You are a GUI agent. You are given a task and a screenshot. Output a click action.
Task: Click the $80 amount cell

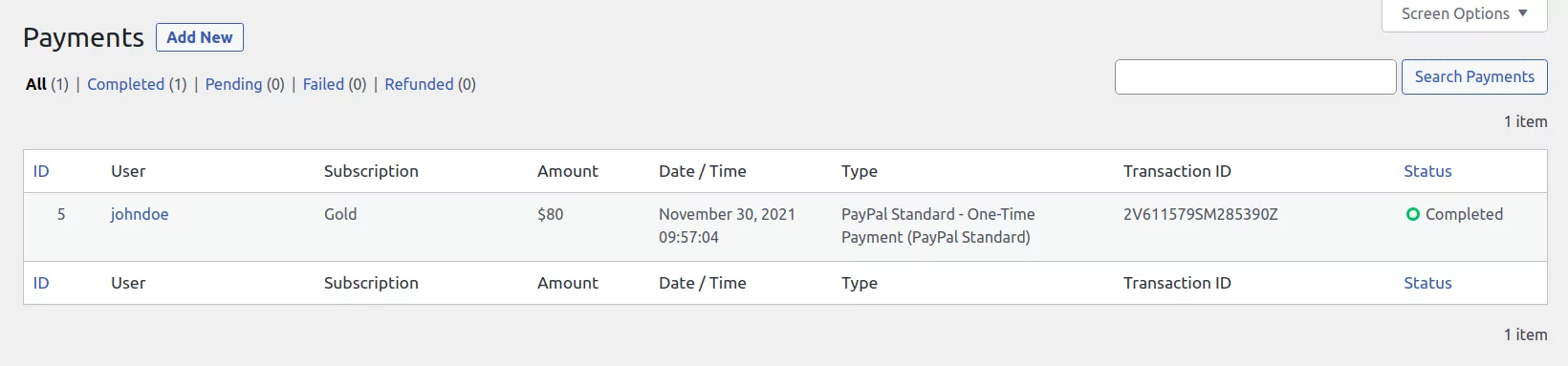tap(550, 214)
